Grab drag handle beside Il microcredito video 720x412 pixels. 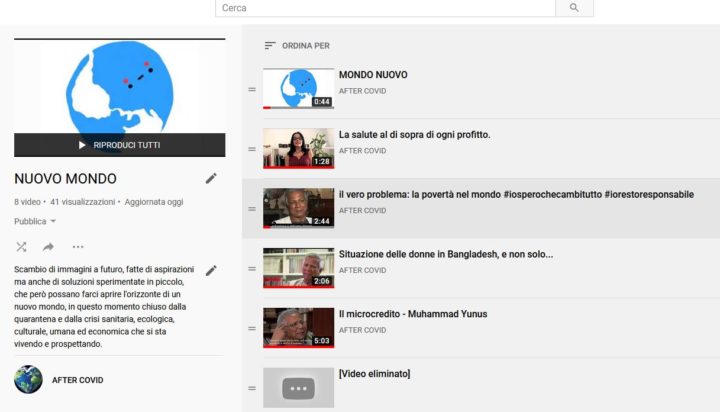pos(252,328)
